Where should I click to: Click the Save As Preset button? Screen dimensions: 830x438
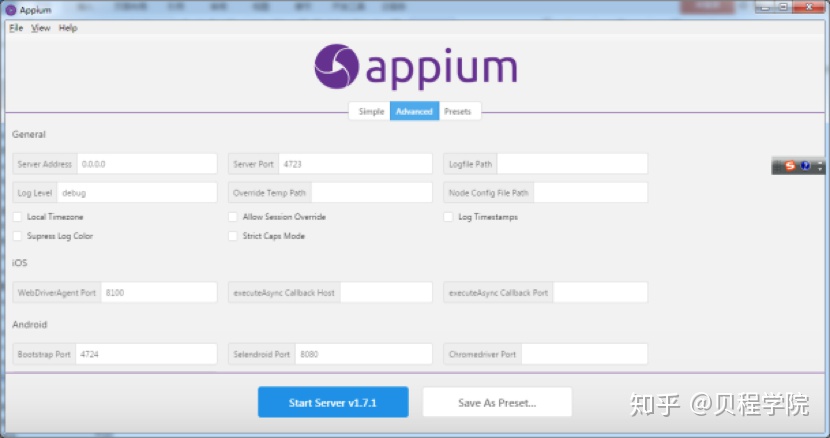(x=497, y=403)
